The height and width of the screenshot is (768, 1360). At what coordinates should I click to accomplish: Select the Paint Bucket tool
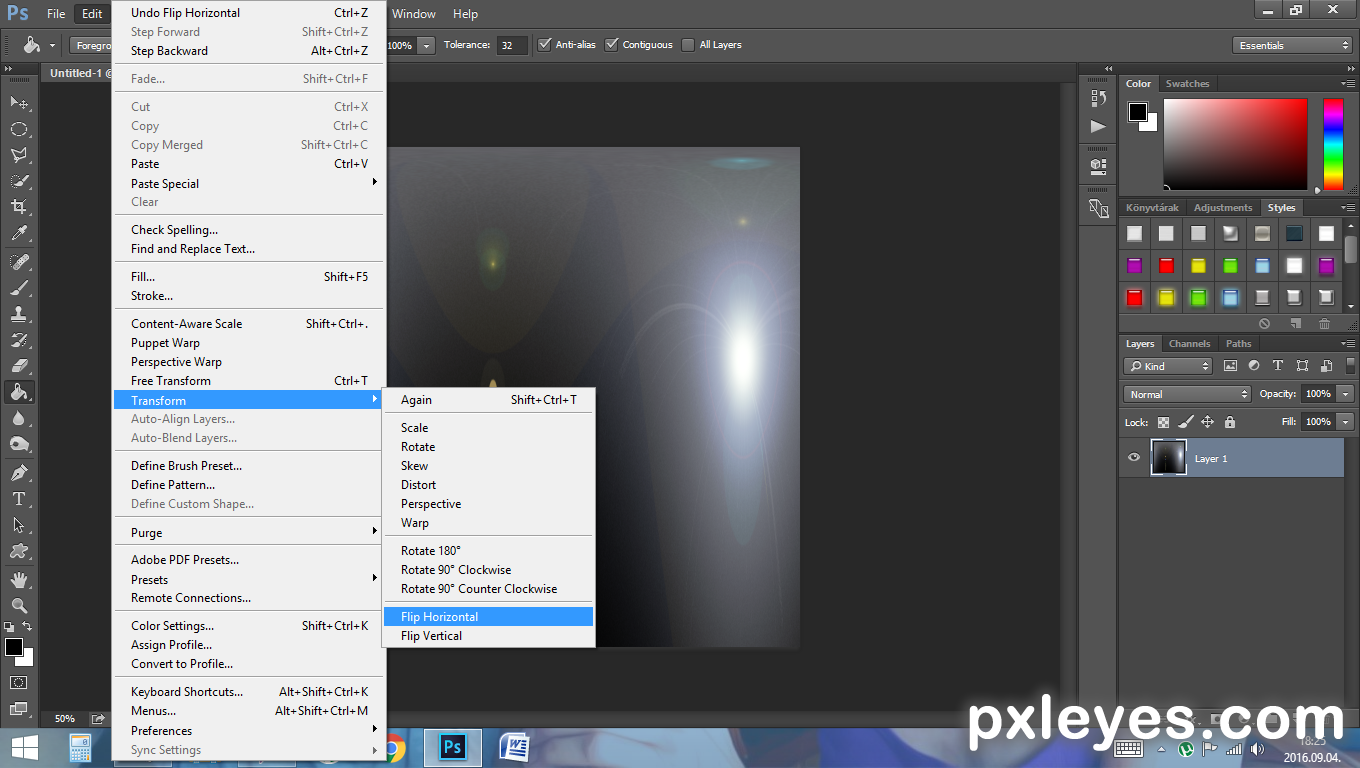pyautogui.click(x=19, y=392)
